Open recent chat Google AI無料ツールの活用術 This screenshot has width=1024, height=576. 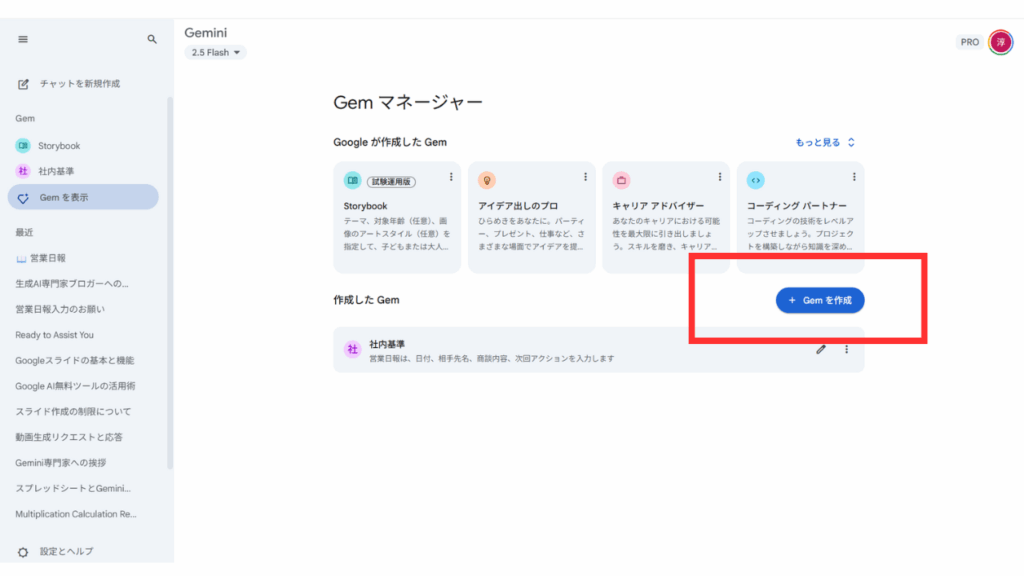[75, 386]
